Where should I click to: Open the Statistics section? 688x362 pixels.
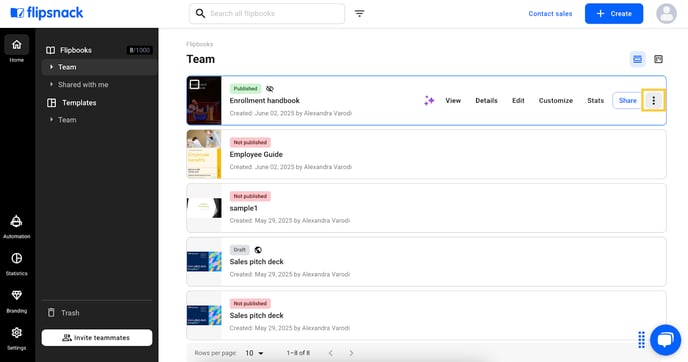(17, 264)
